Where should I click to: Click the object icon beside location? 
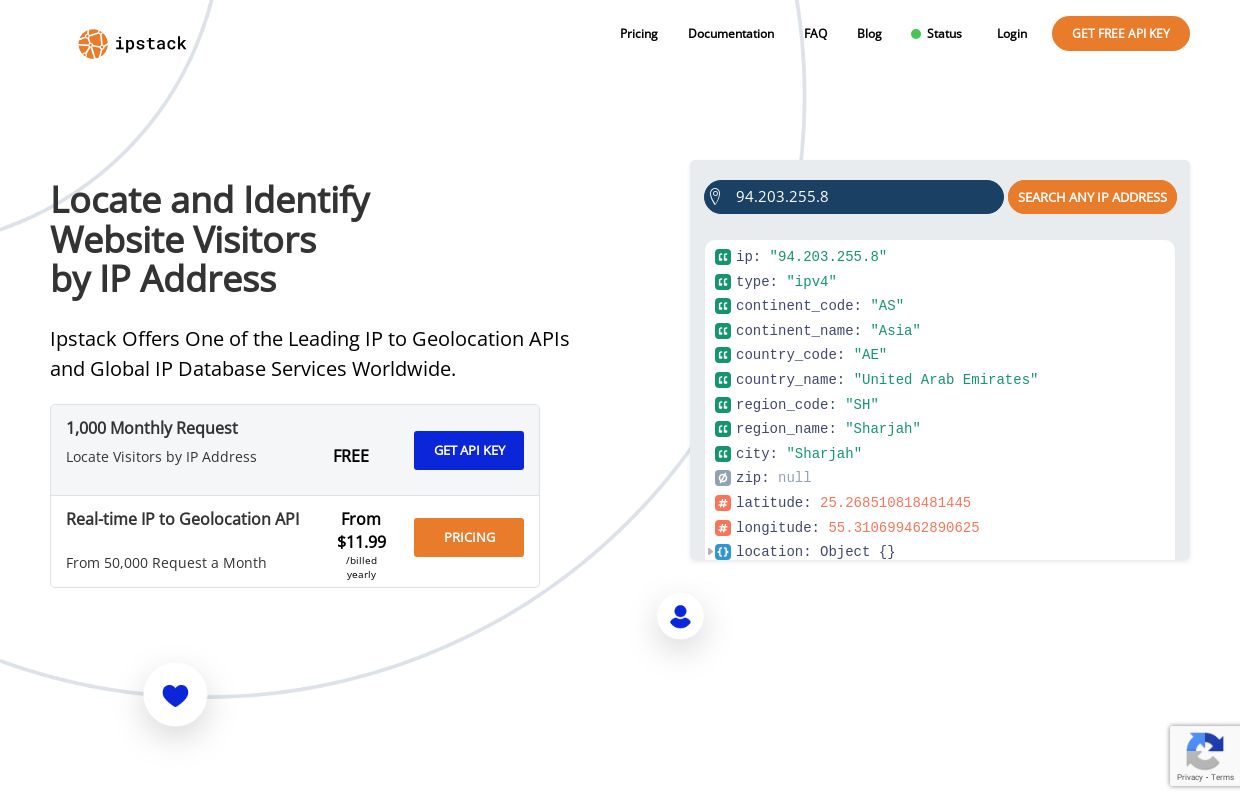tap(723, 552)
